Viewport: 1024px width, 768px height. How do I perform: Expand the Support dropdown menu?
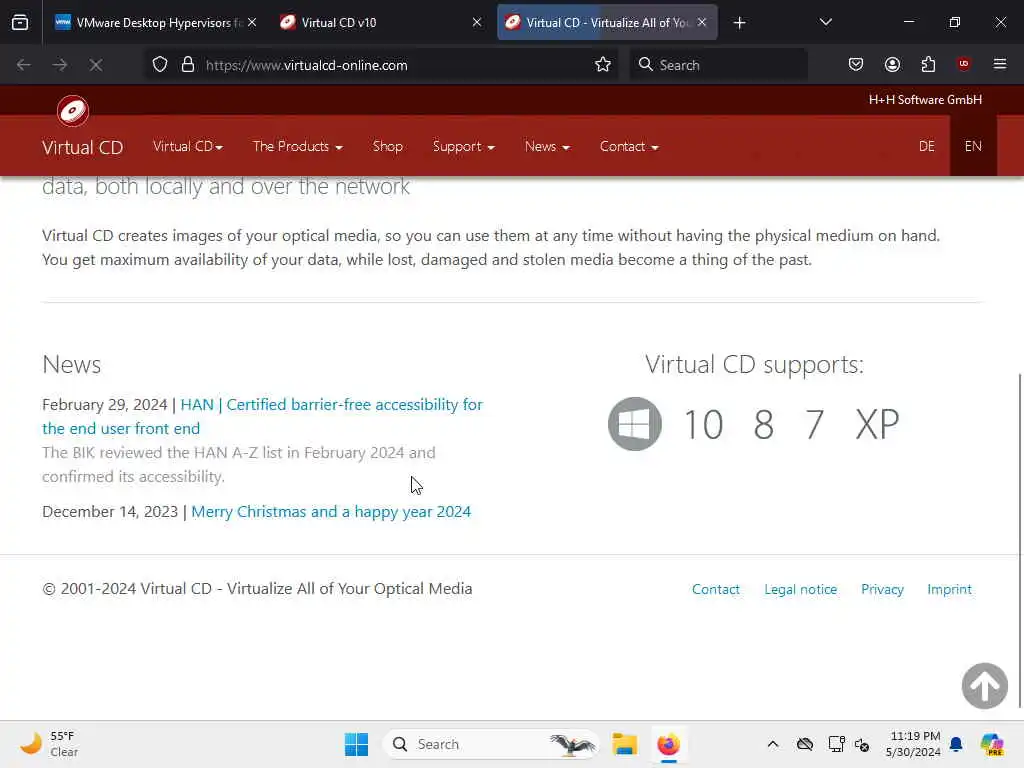pos(464,146)
